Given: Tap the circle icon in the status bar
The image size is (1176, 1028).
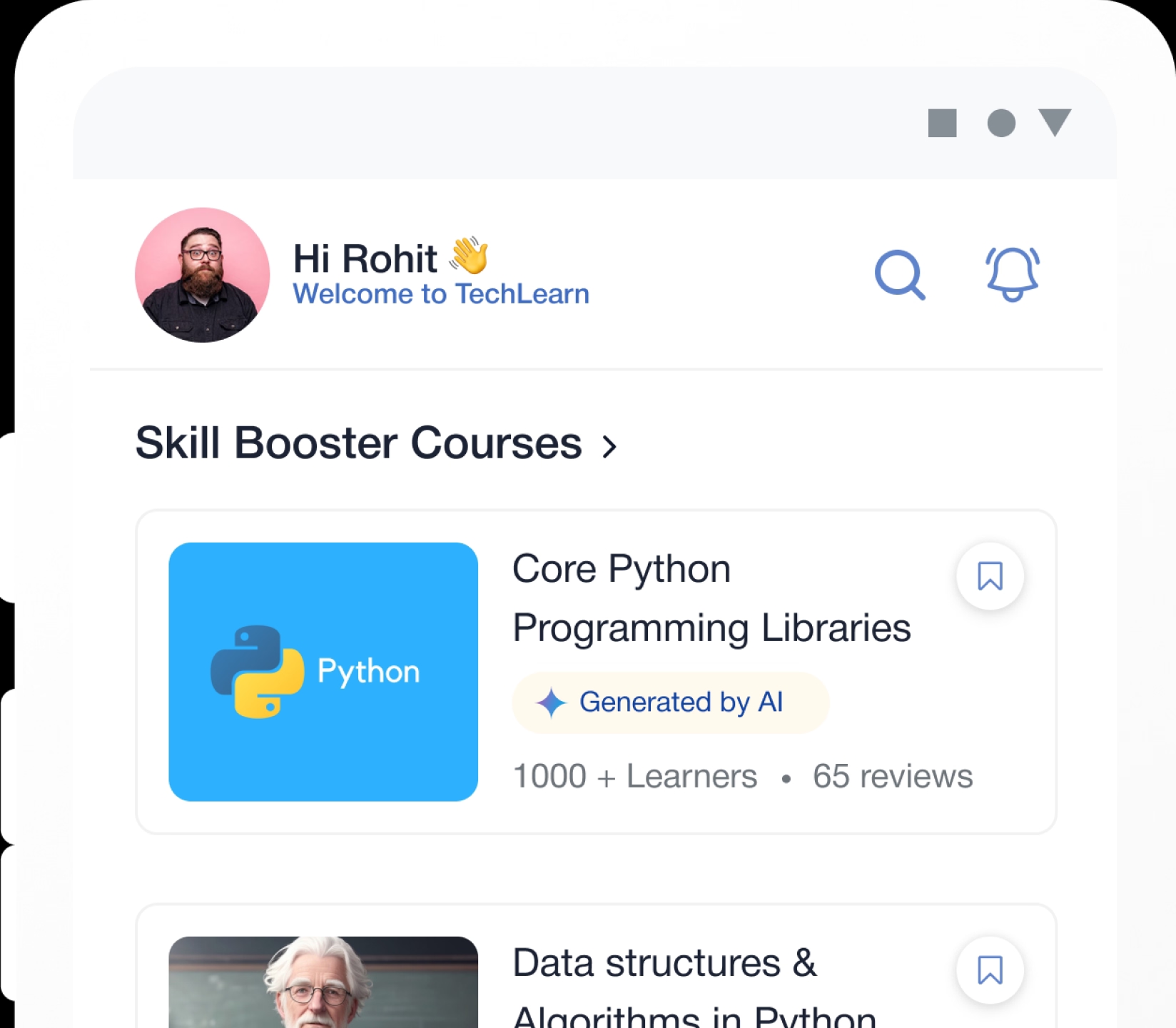Looking at the screenshot, I should coord(1001,123).
